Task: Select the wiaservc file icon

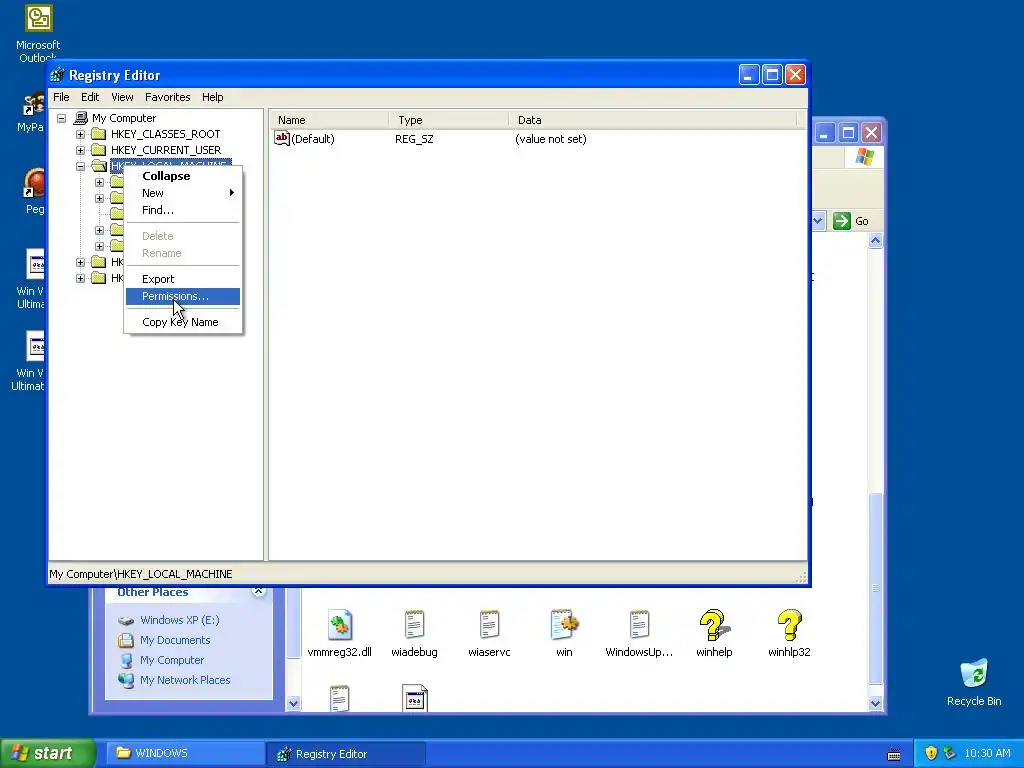Action: 489,626
